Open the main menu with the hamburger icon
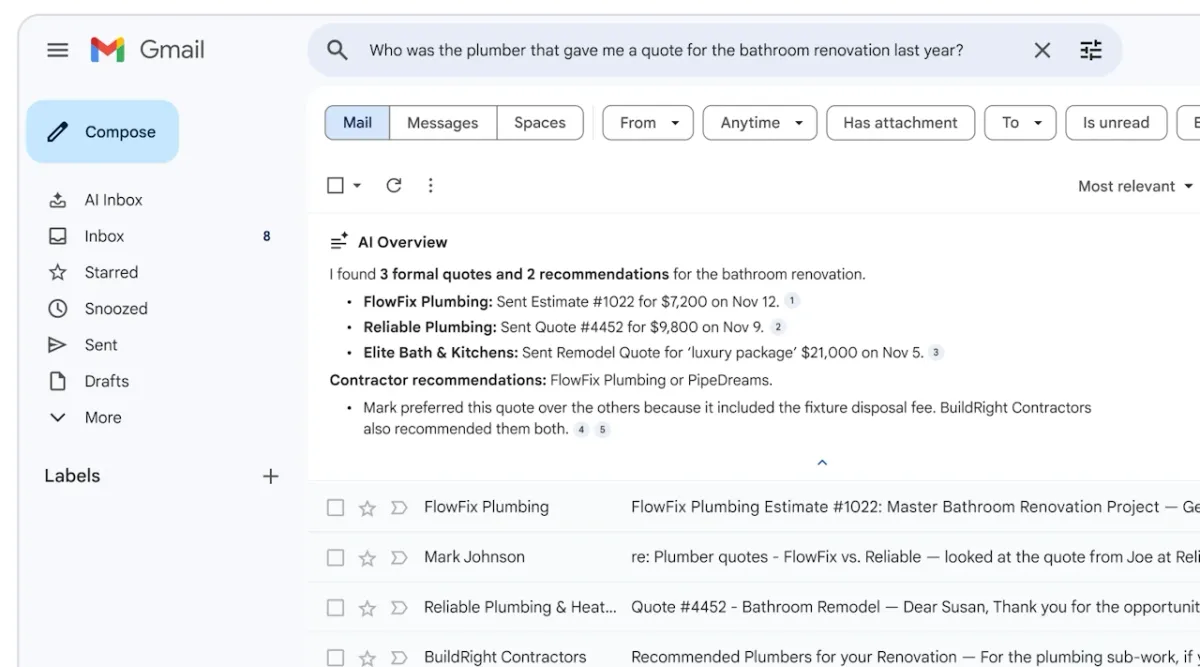The width and height of the screenshot is (1200, 667). [x=57, y=49]
